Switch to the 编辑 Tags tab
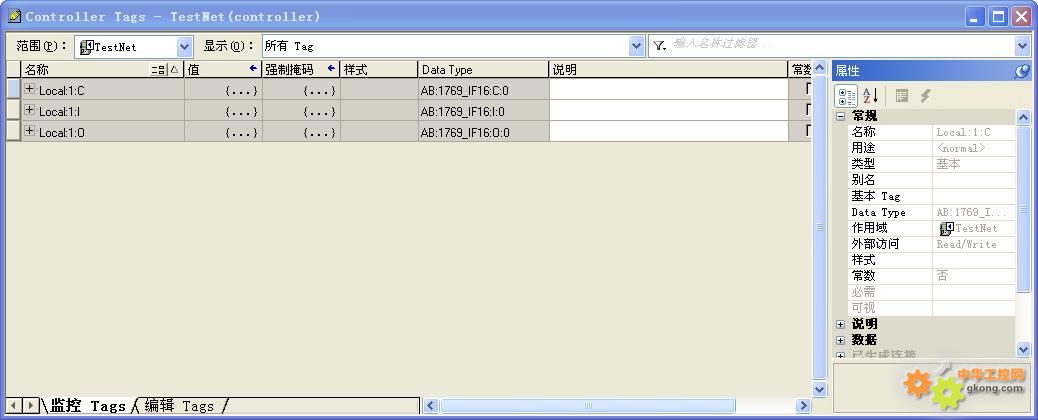Viewport: 1038px width, 420px height. [179, 405]
